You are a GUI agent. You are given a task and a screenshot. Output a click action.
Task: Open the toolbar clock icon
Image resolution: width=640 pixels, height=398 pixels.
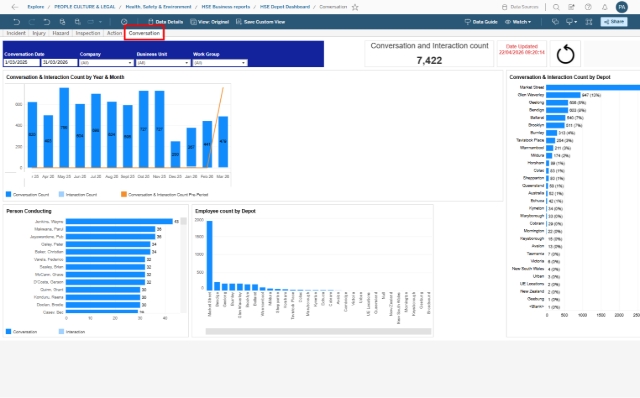(x=124, y=22)
